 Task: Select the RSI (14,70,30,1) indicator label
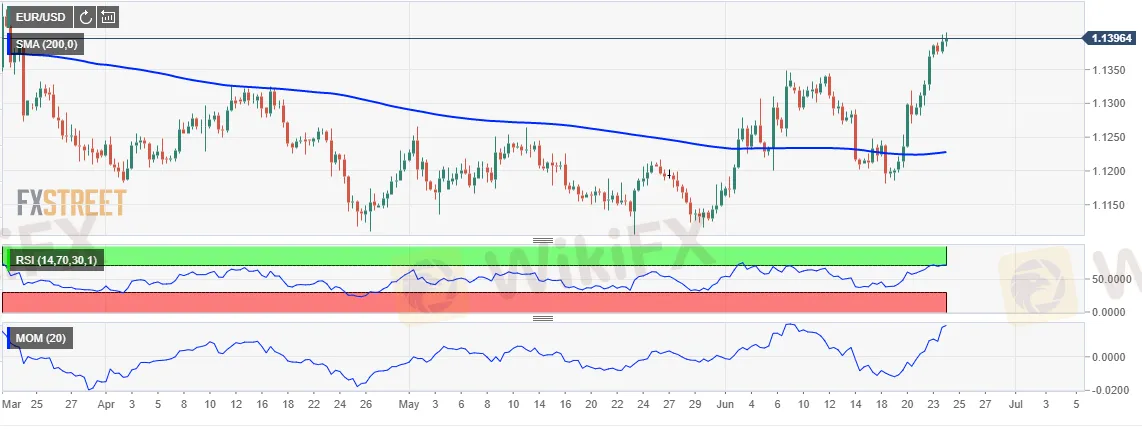(x=55, y=260)
